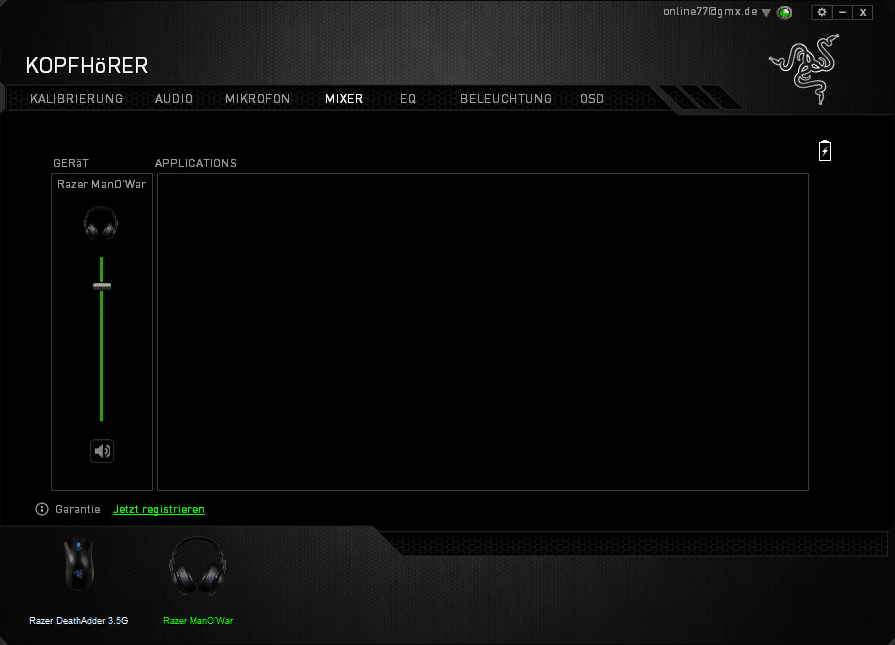Switch to the Kalibrierung tab
Screen dimensions: 895x645
coord(77,99)
